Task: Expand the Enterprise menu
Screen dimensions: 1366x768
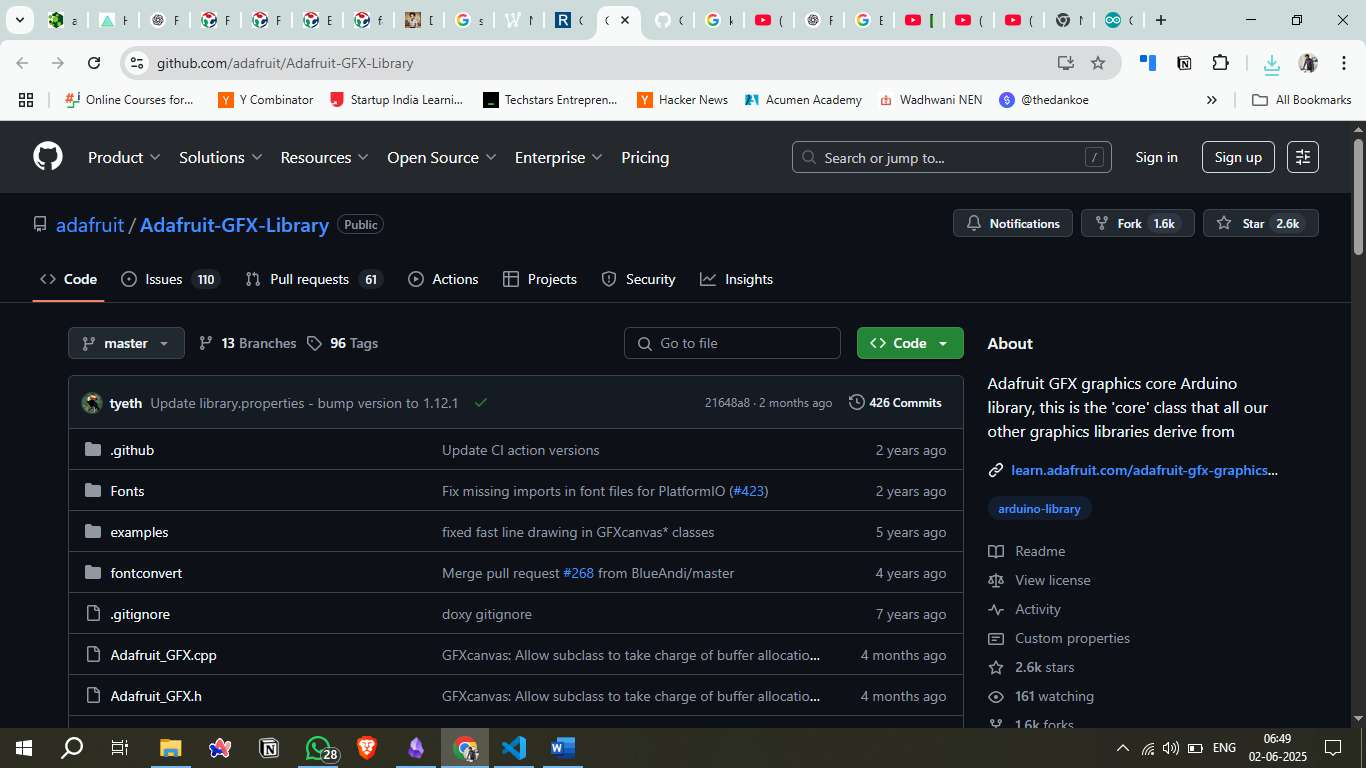Action: coord(559,157)
